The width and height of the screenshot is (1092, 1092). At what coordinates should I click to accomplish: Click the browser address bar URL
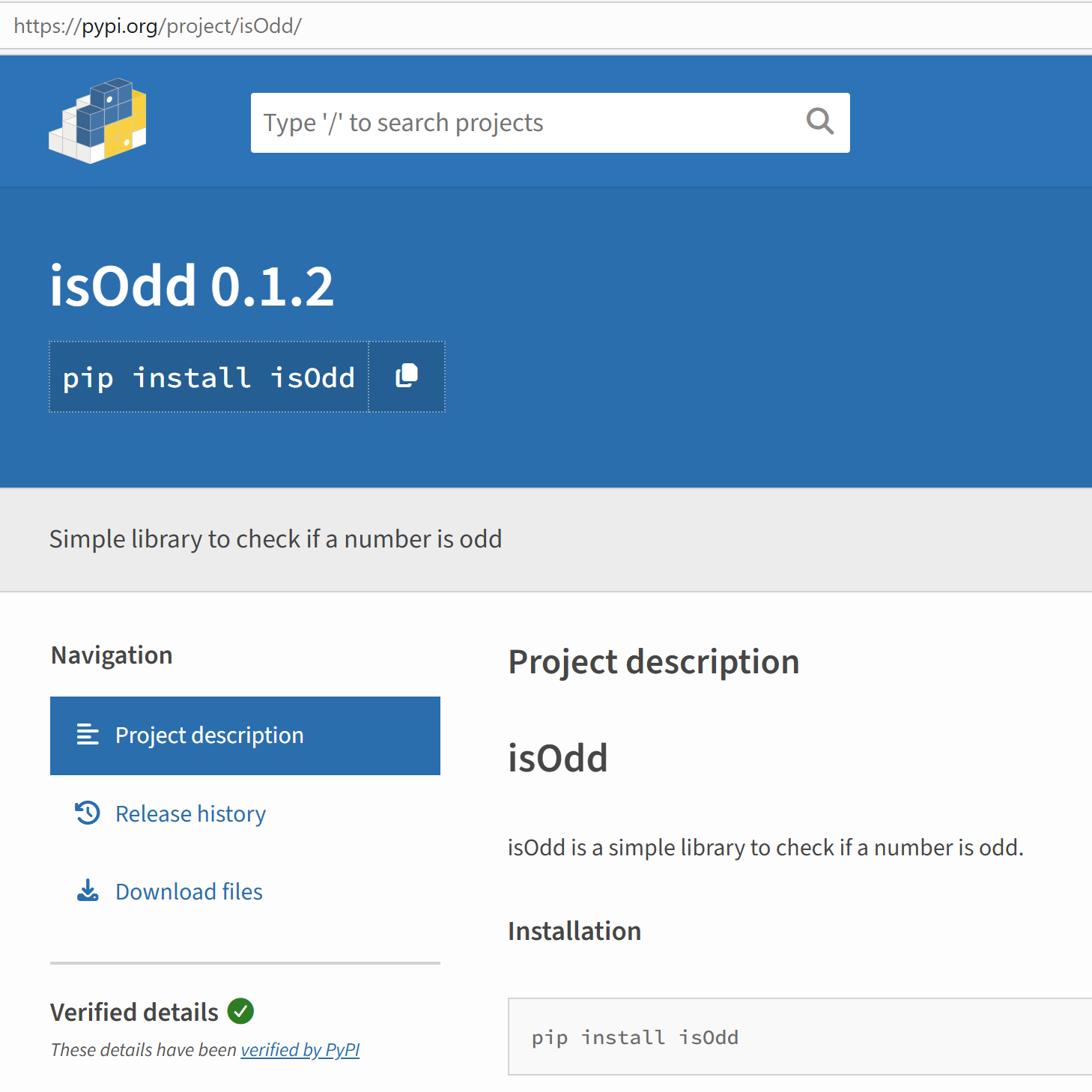pyautogui.click(x=158, y=26)
